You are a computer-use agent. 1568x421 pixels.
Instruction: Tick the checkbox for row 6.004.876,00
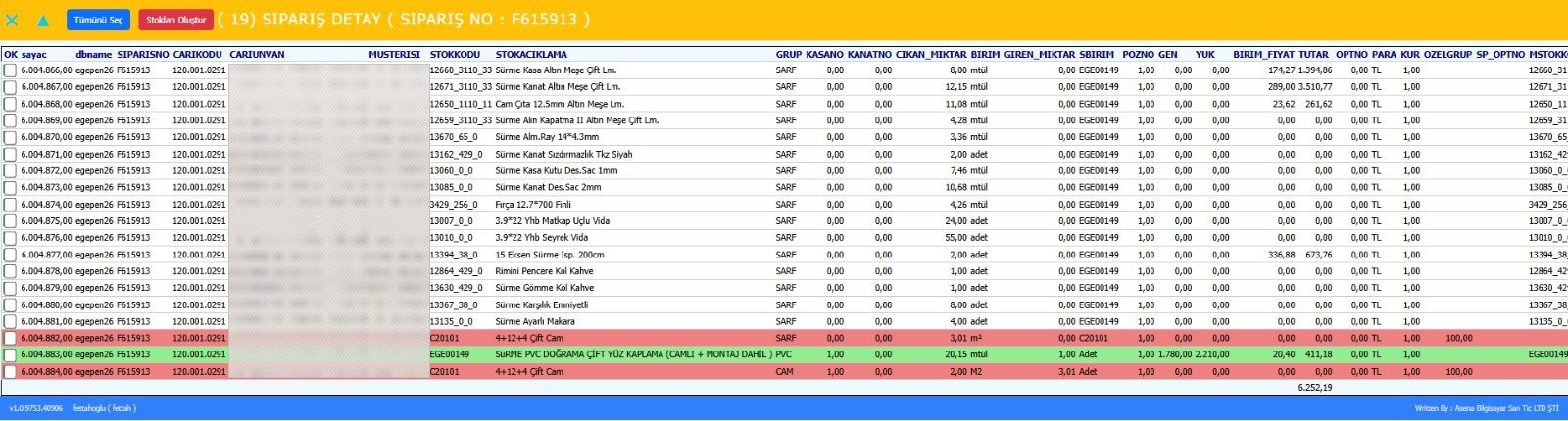[x=10, y=238]
